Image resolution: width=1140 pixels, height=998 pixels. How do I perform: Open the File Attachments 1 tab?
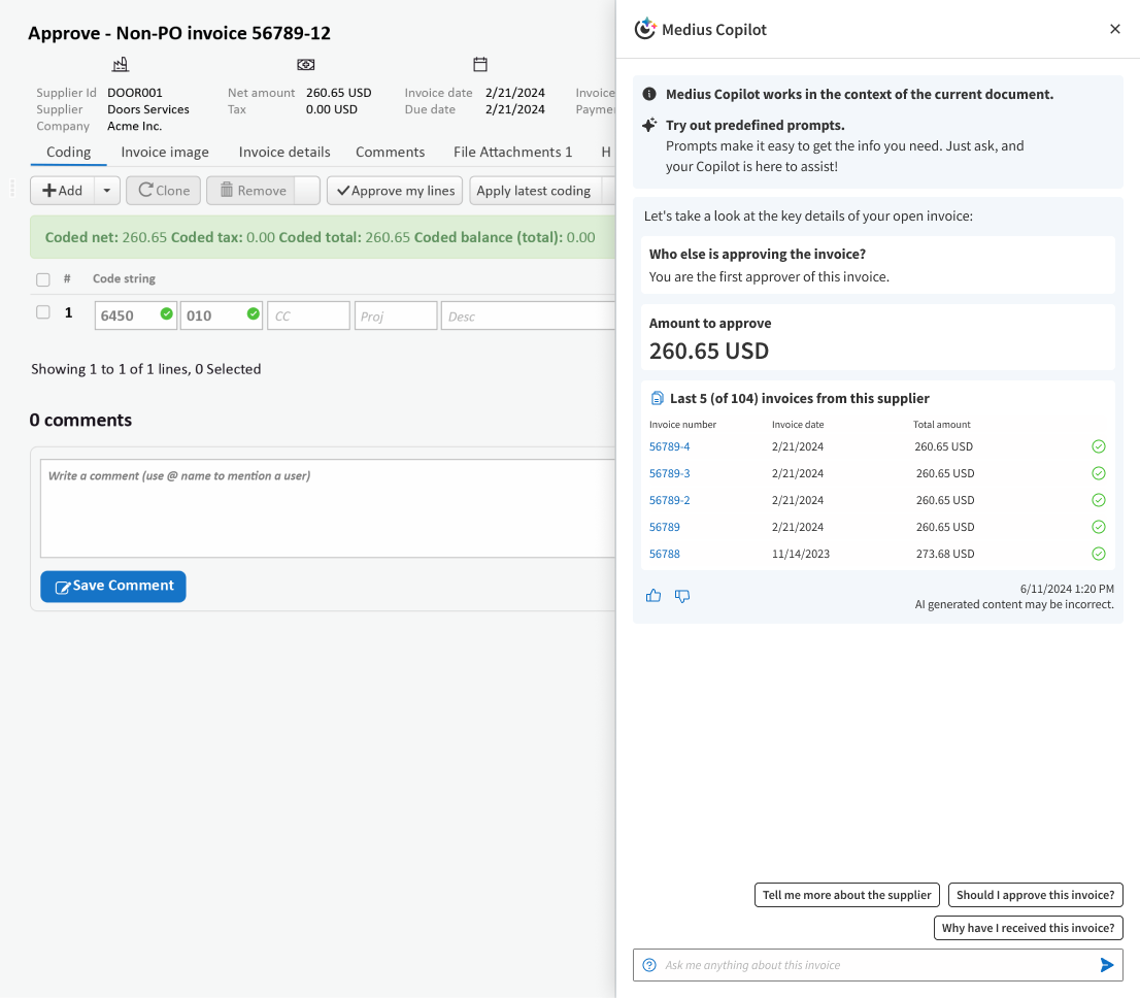(x=513, y=152)
